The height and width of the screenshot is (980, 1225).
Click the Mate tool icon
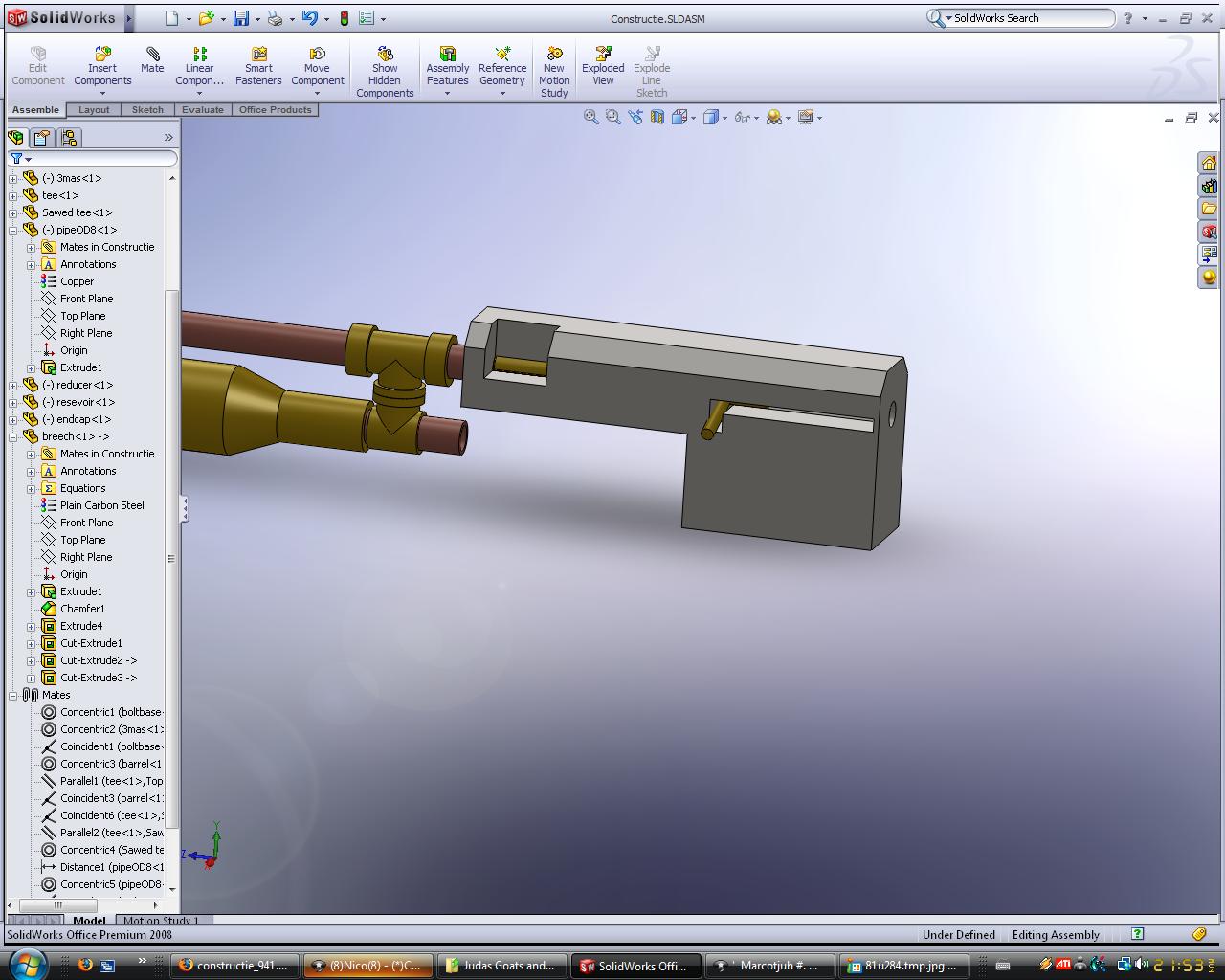click(x=152, y=60)
